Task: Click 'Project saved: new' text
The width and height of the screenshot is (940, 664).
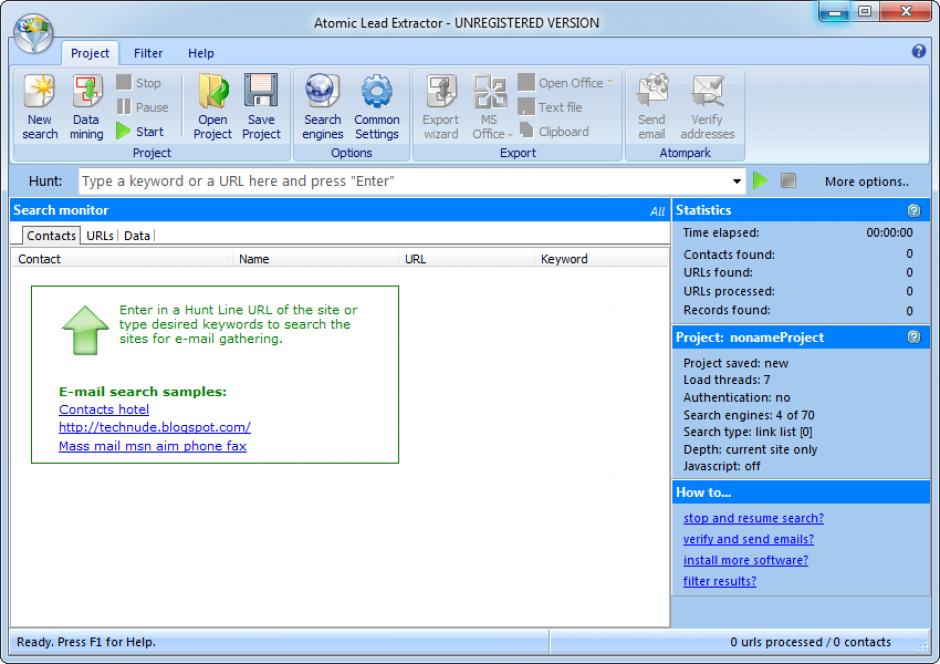Action: (x=736, y=363)
